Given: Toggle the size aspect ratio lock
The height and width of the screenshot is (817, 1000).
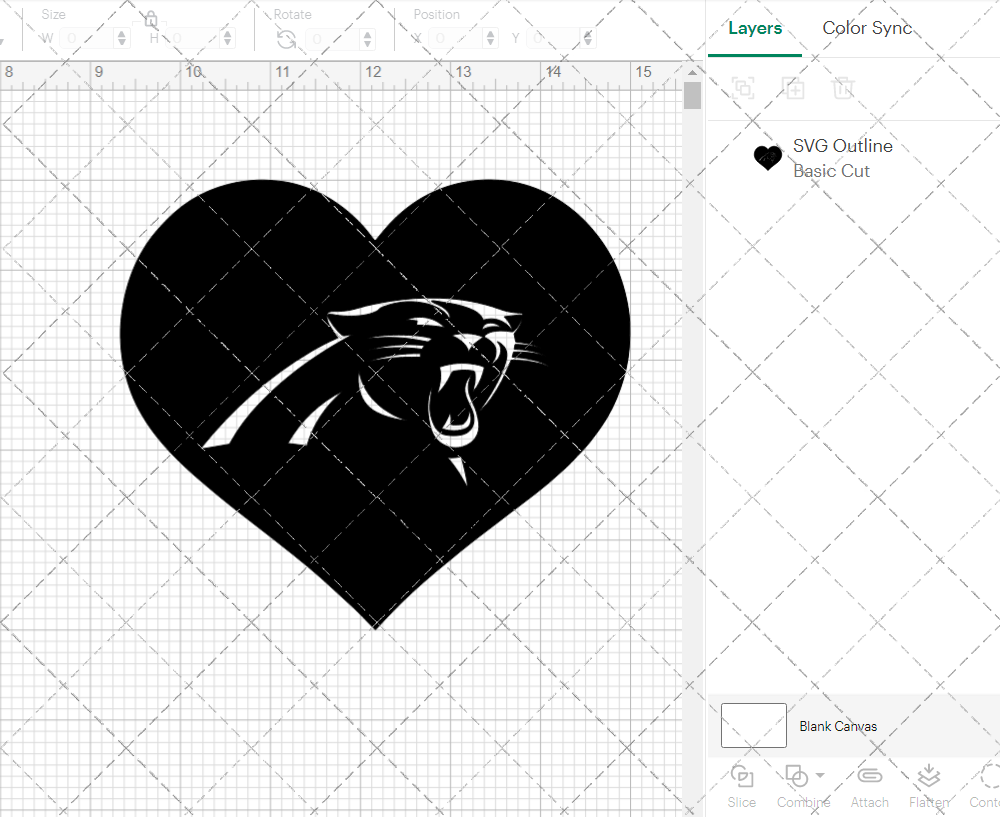Looking at the screenshot, I should click(150, 20).
